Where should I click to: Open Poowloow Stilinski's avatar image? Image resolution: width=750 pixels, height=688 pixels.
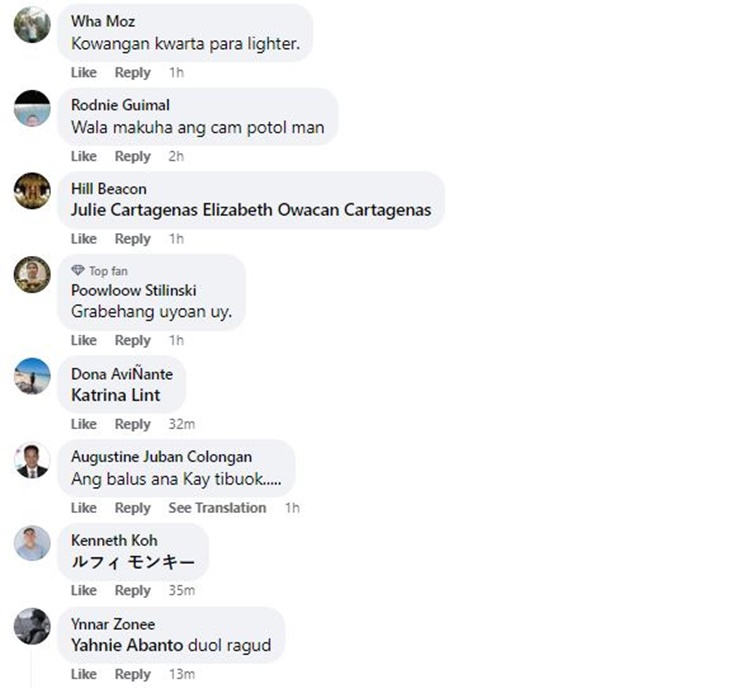pos(32,275)
